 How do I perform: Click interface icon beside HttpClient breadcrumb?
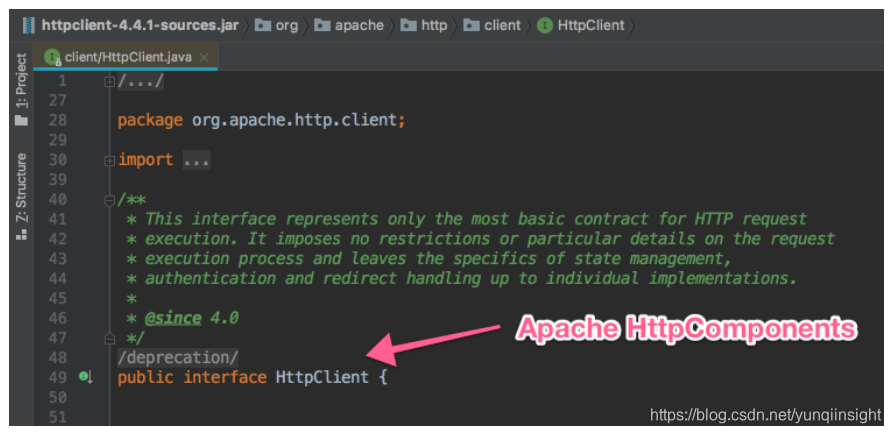545,26
